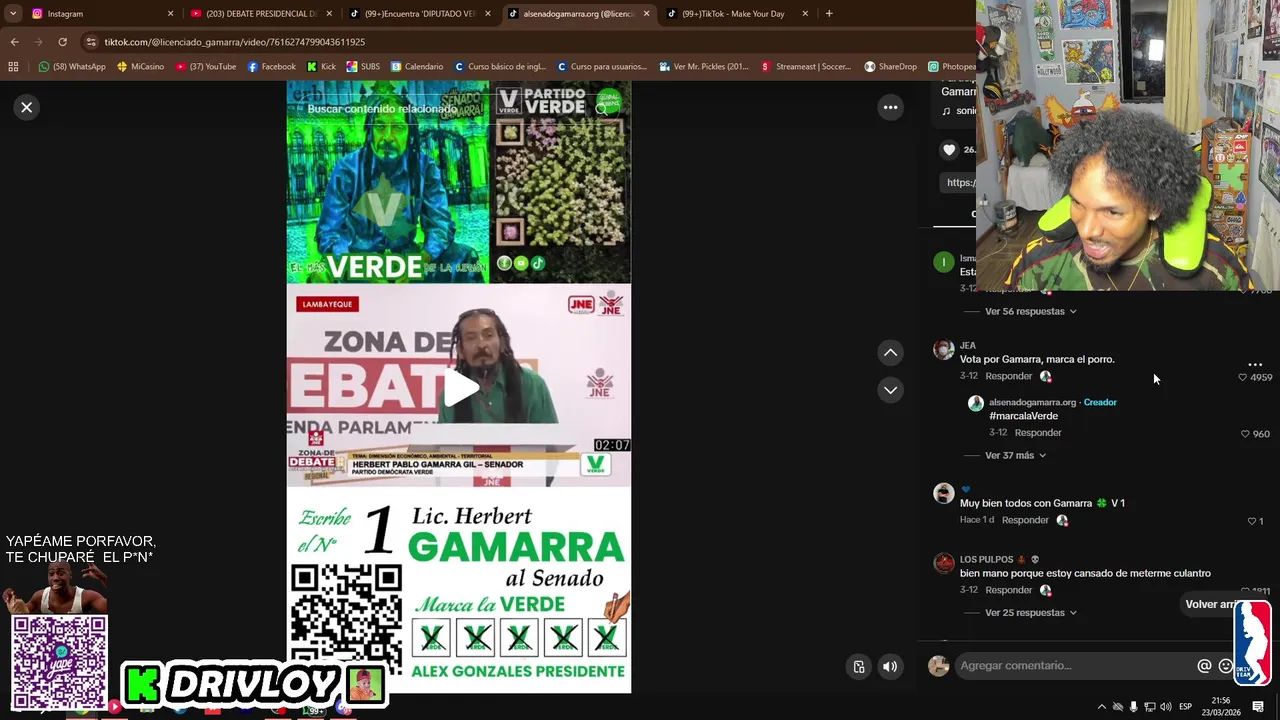Show hidden system tray icons
This screenshot has width=1280, height=720.
pyautogui.click(x=1102, y=707)
